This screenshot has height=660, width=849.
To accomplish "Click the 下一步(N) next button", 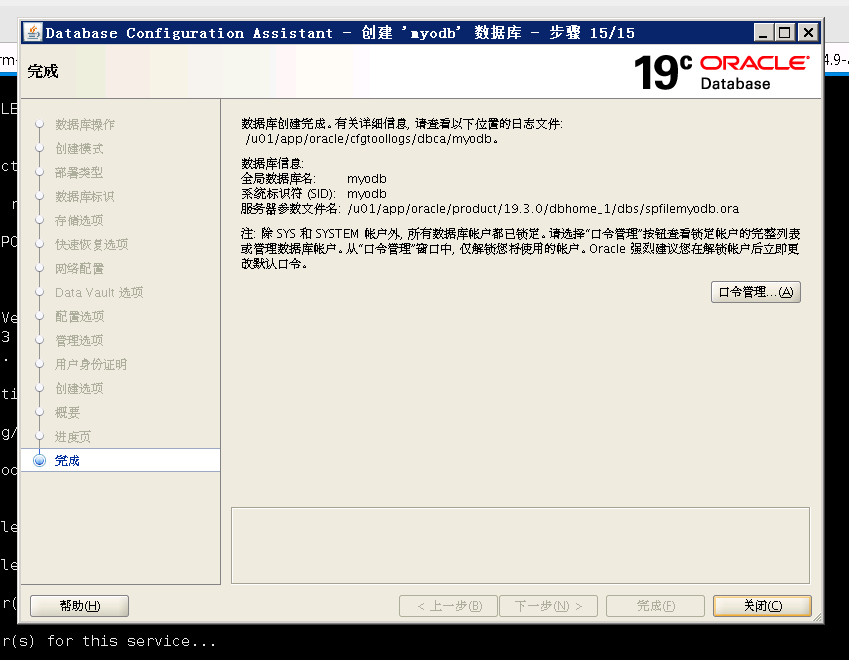I will [548, 606].
